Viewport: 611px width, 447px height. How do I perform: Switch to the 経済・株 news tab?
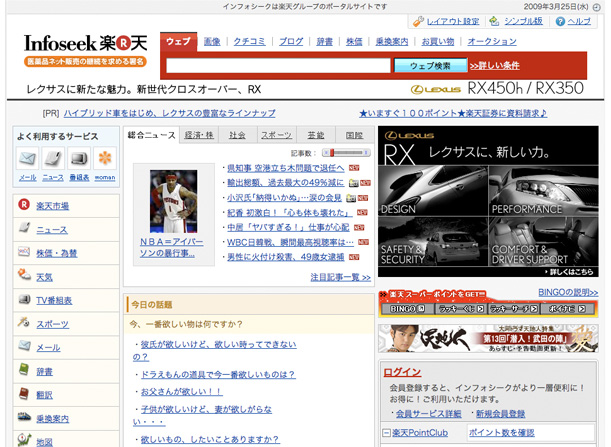(199, 135)
